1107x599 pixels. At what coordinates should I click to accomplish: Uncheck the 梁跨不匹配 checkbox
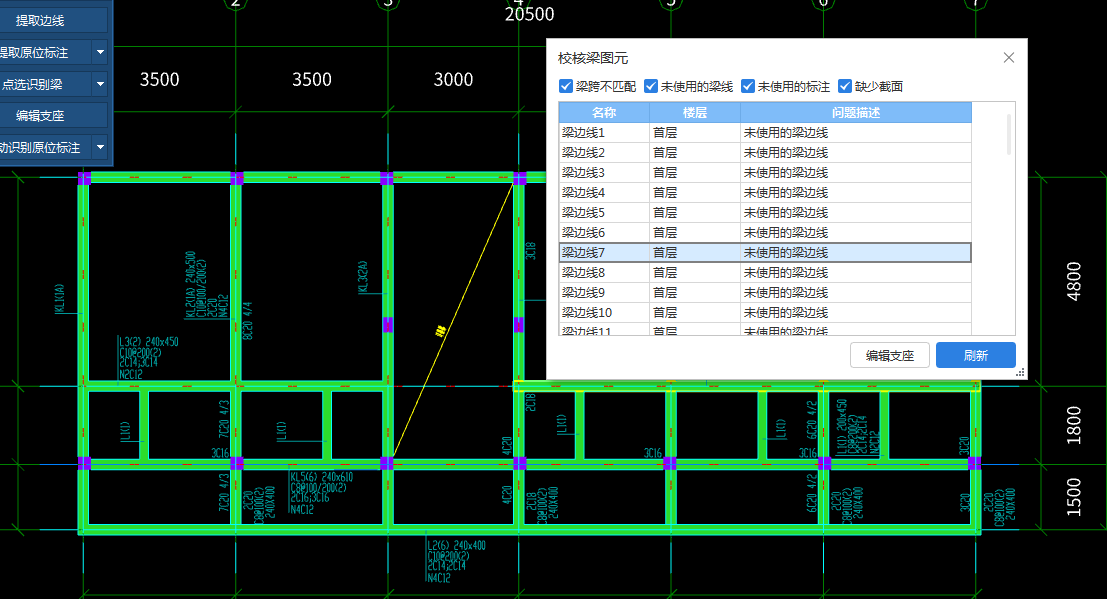(x=566, y=86)
